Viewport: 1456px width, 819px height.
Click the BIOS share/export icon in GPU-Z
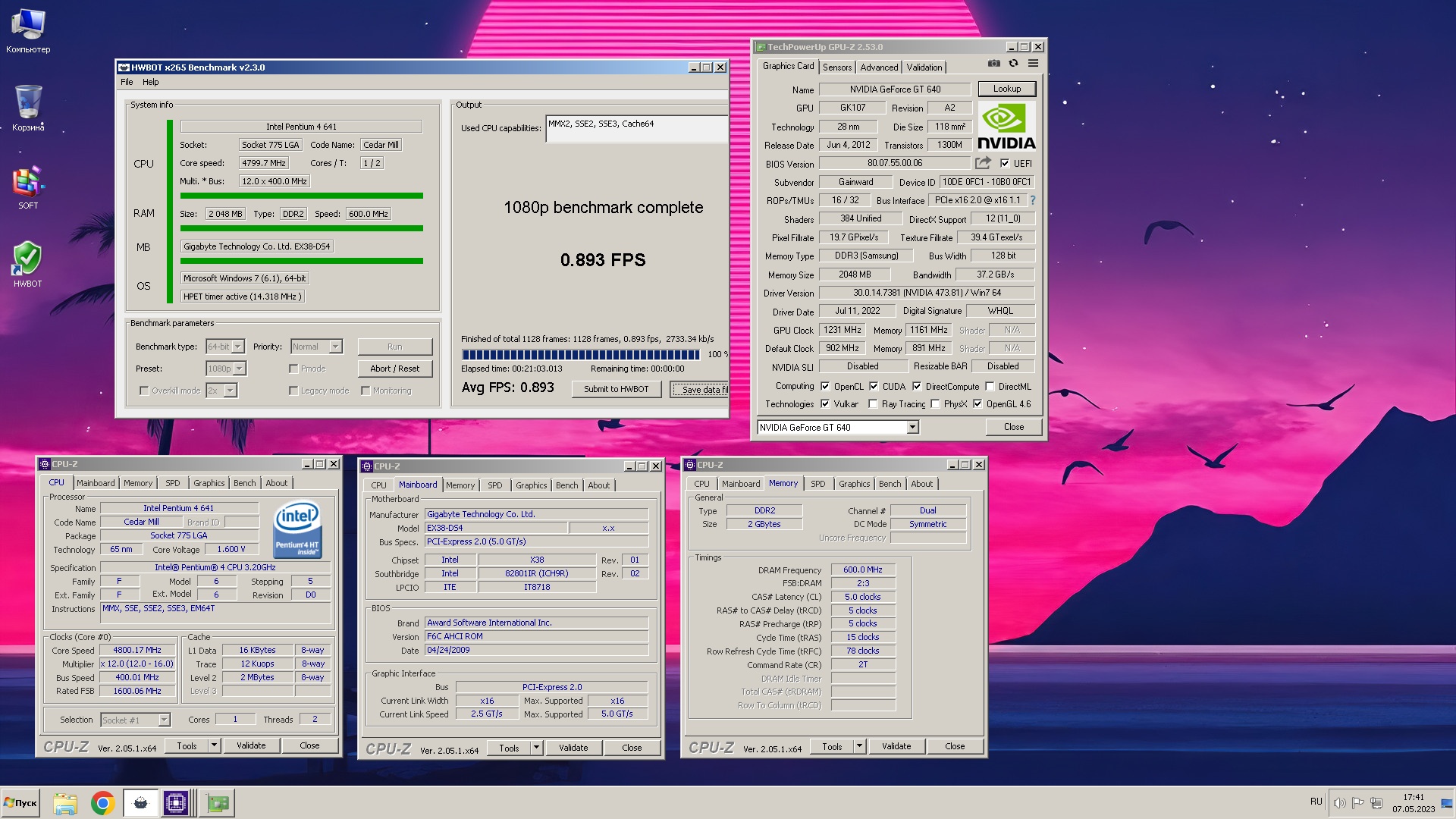(x=984, y=163)
